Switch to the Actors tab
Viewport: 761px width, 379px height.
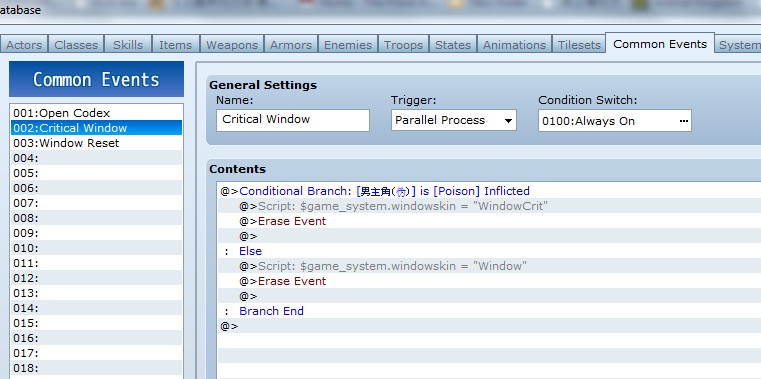click(24, 45)
